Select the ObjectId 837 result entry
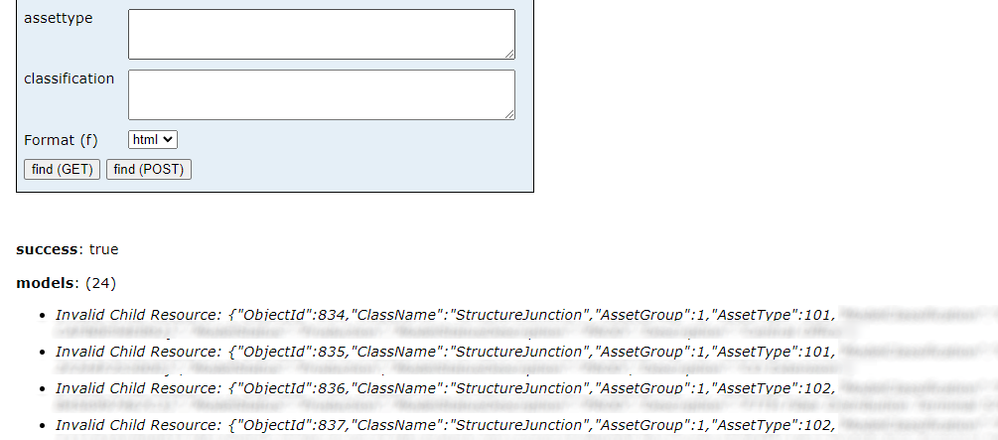Screen dimensions: 998x440 [444, 426]
